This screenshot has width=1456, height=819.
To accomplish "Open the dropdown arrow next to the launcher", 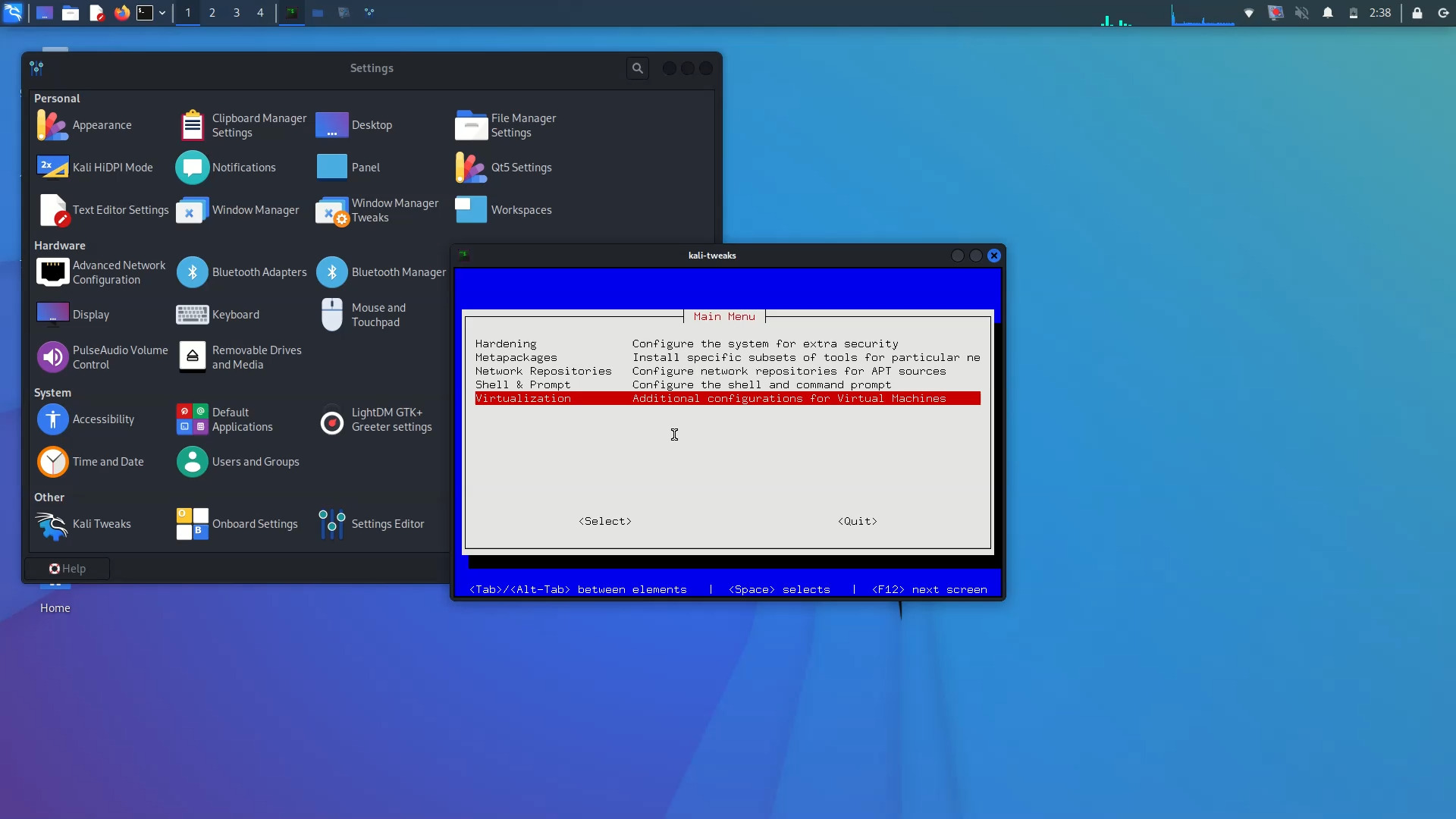I will (162, 13).
